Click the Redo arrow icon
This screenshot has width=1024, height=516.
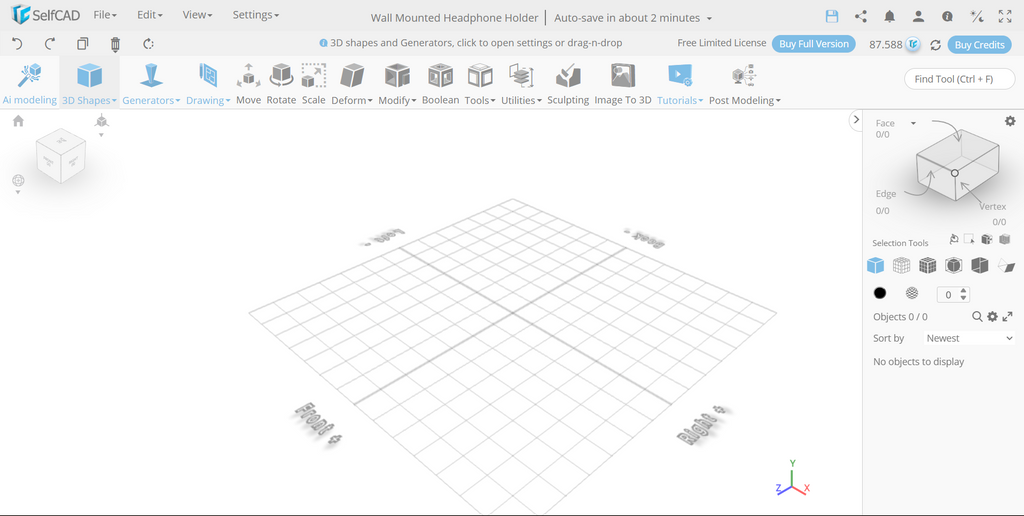[x=50, y=44]
